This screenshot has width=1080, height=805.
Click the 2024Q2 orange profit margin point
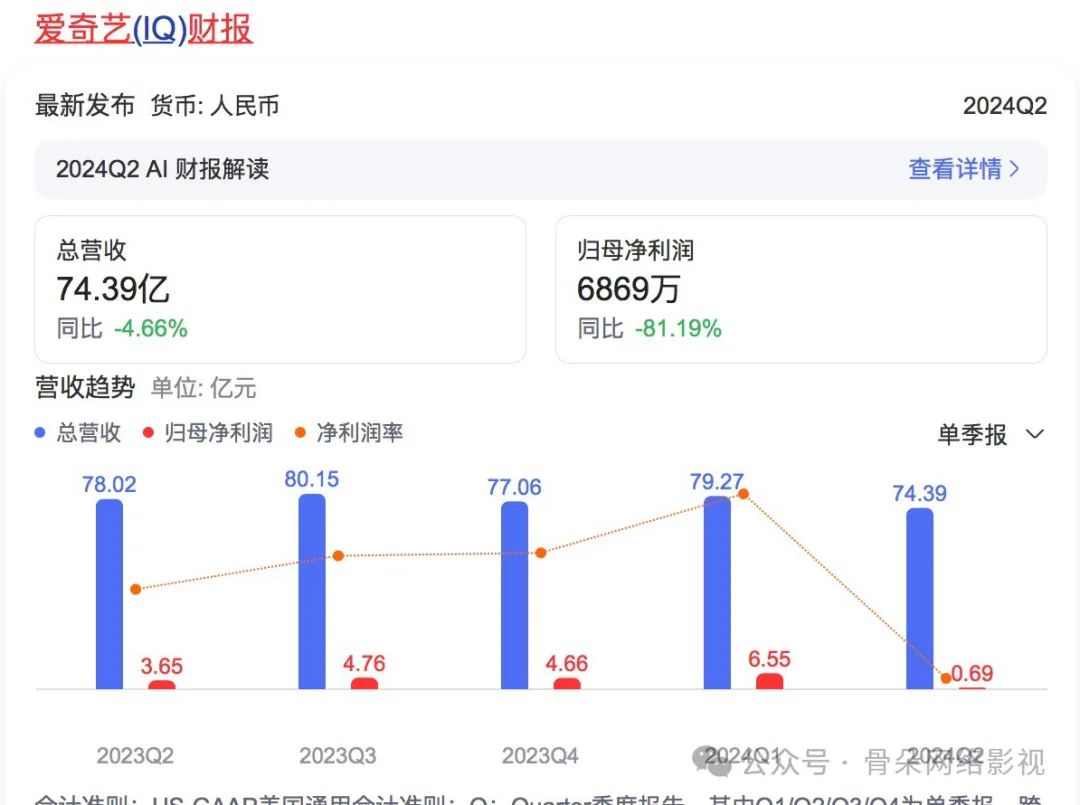pyautogui.click(x=946, y=678)
